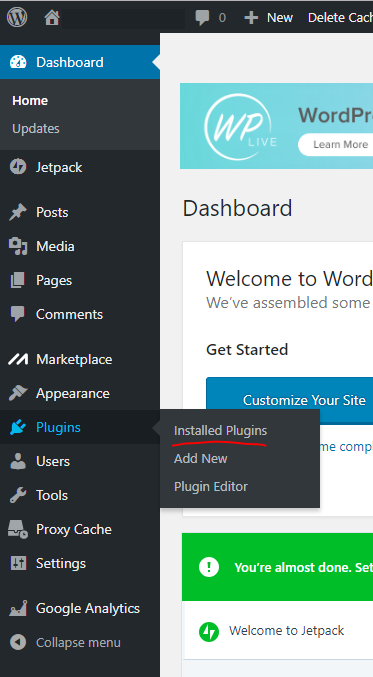Viewport: 373px width, 677px height.
Task: Click the comment count 0 in admin bar
Action: tap(222, 18)
